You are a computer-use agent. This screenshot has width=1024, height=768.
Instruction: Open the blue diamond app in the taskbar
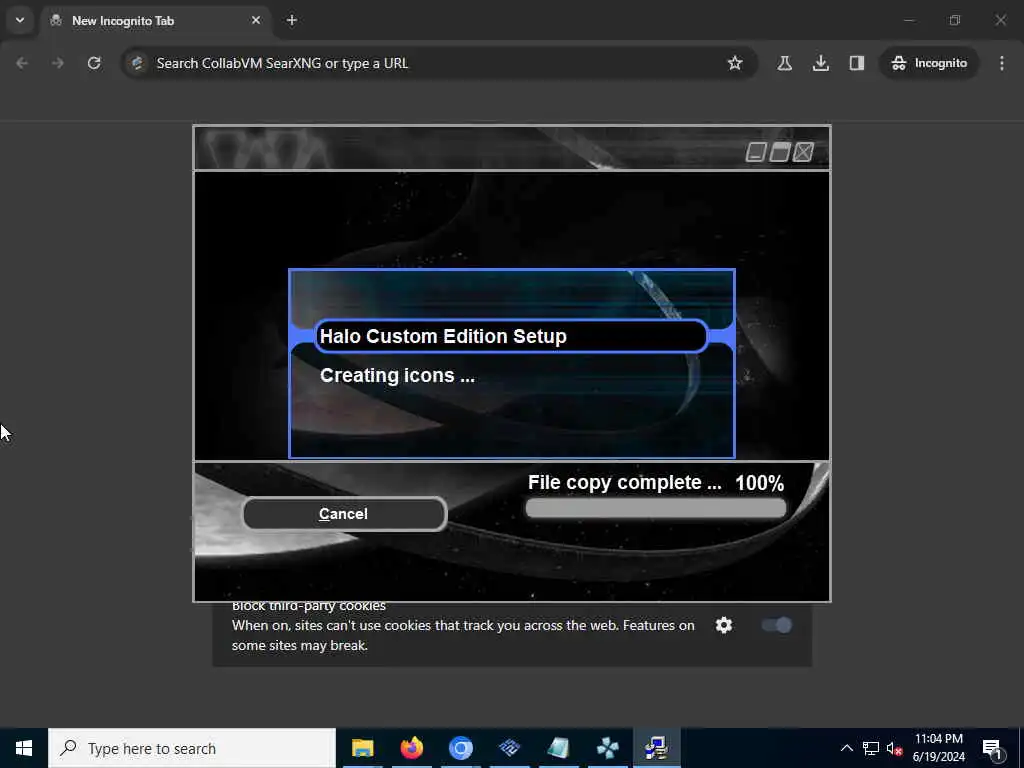(x=509, y=748)
